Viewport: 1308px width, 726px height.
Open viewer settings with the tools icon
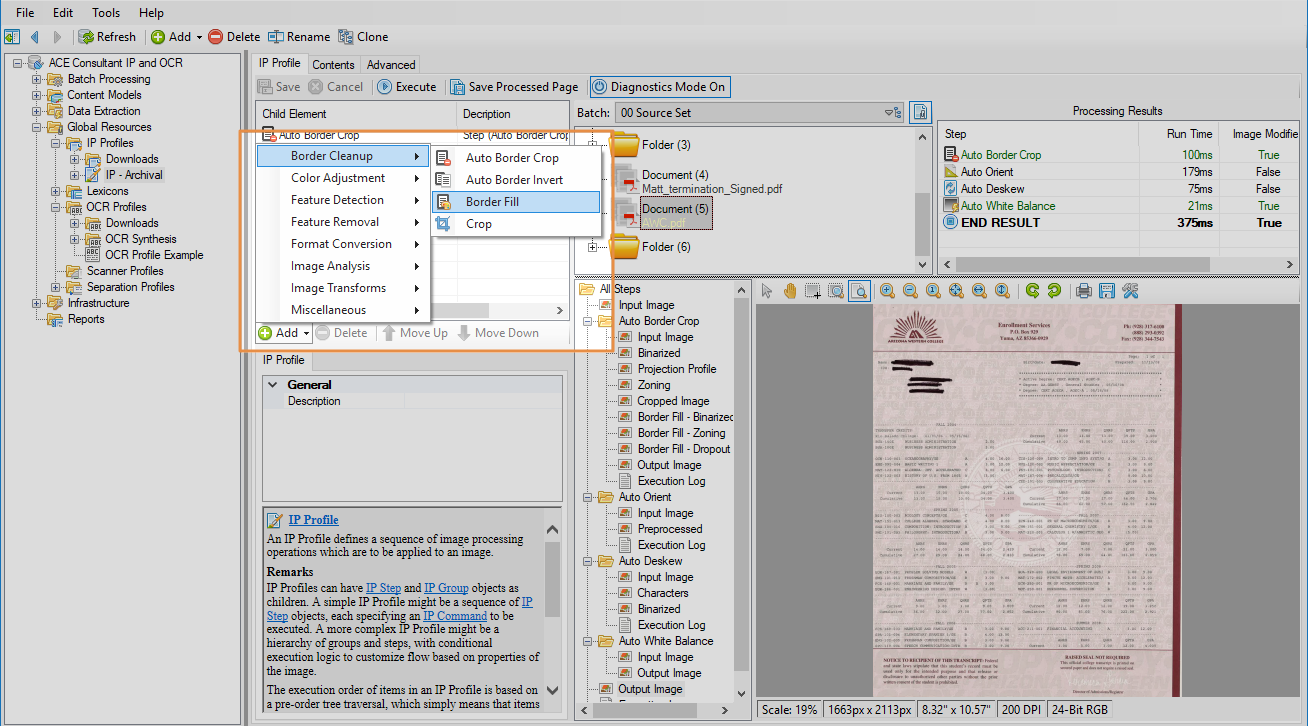point(1130,291)
